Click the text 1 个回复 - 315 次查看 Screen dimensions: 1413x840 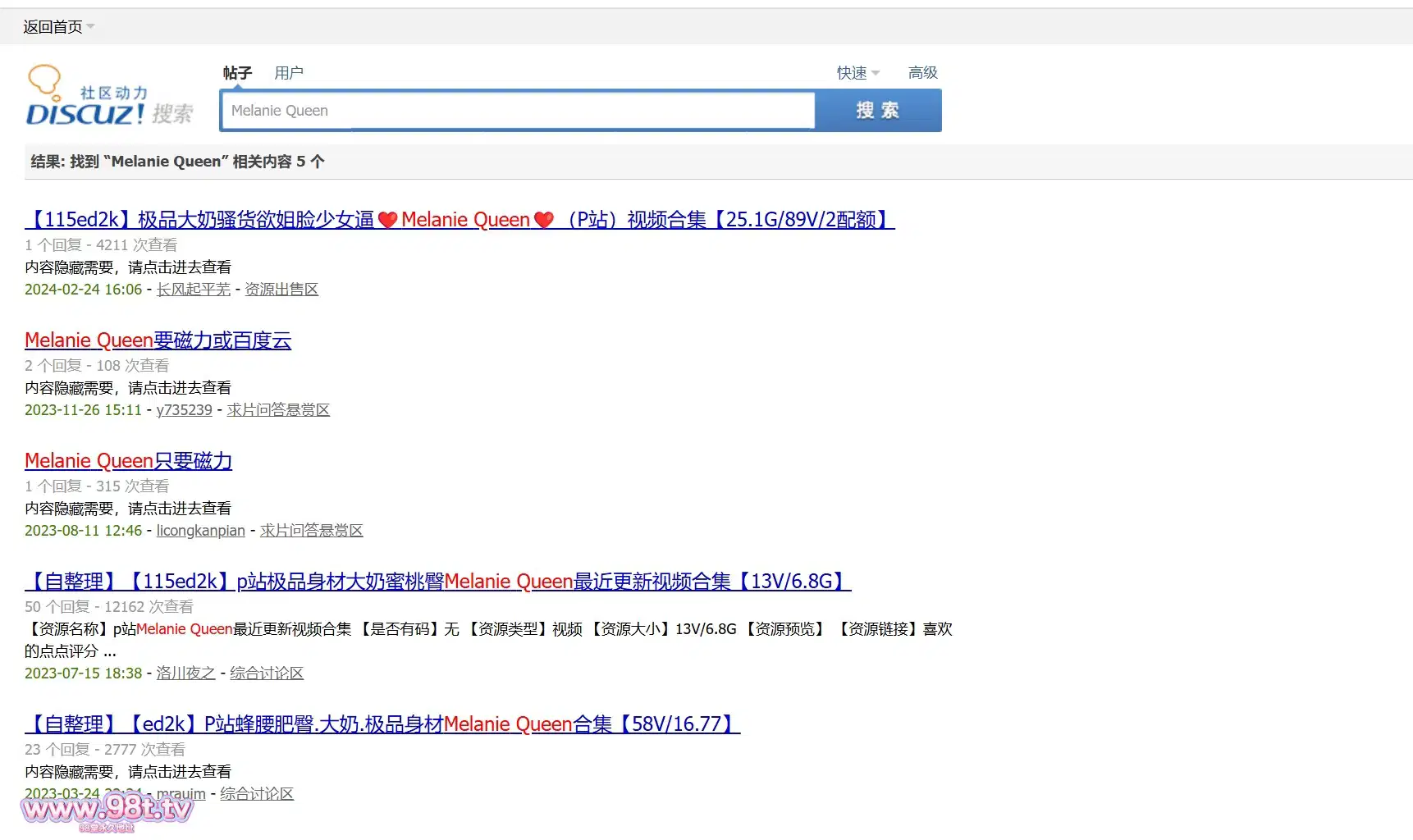[97, 486]
